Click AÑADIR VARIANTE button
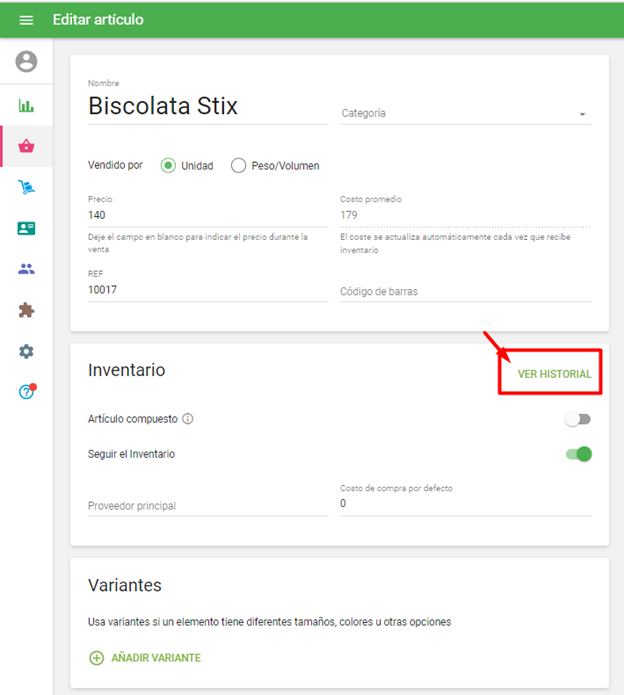This screenshot has height=695, width=624. click(x=145, y=658)
